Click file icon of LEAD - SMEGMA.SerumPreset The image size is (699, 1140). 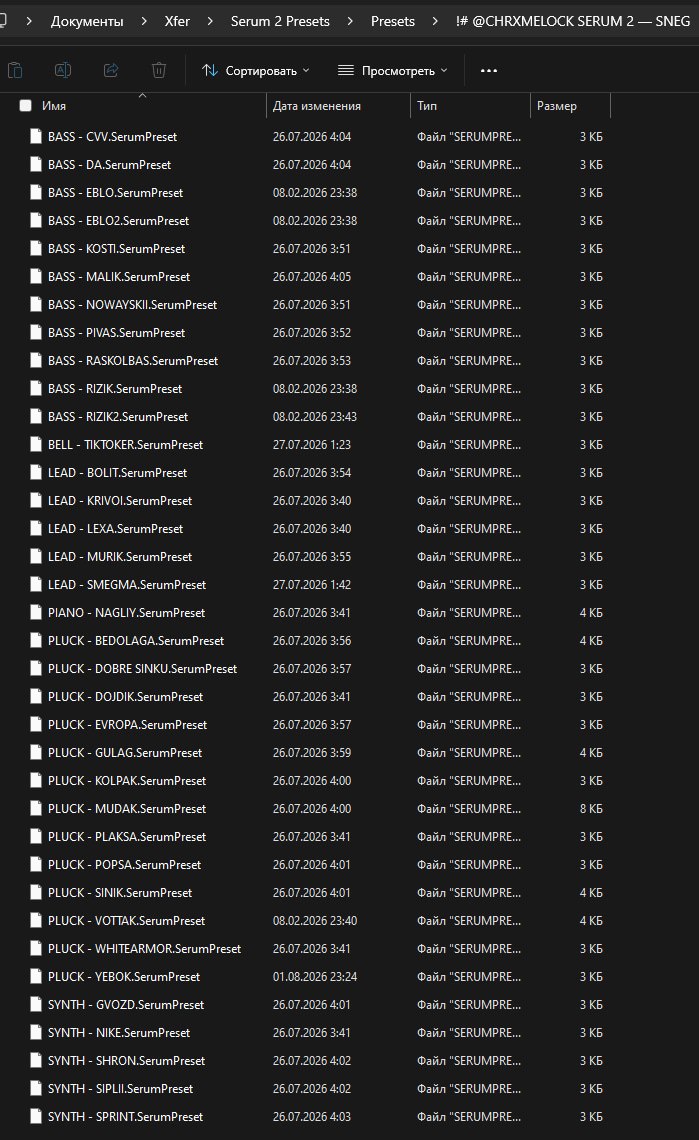(x=35, y=584)
